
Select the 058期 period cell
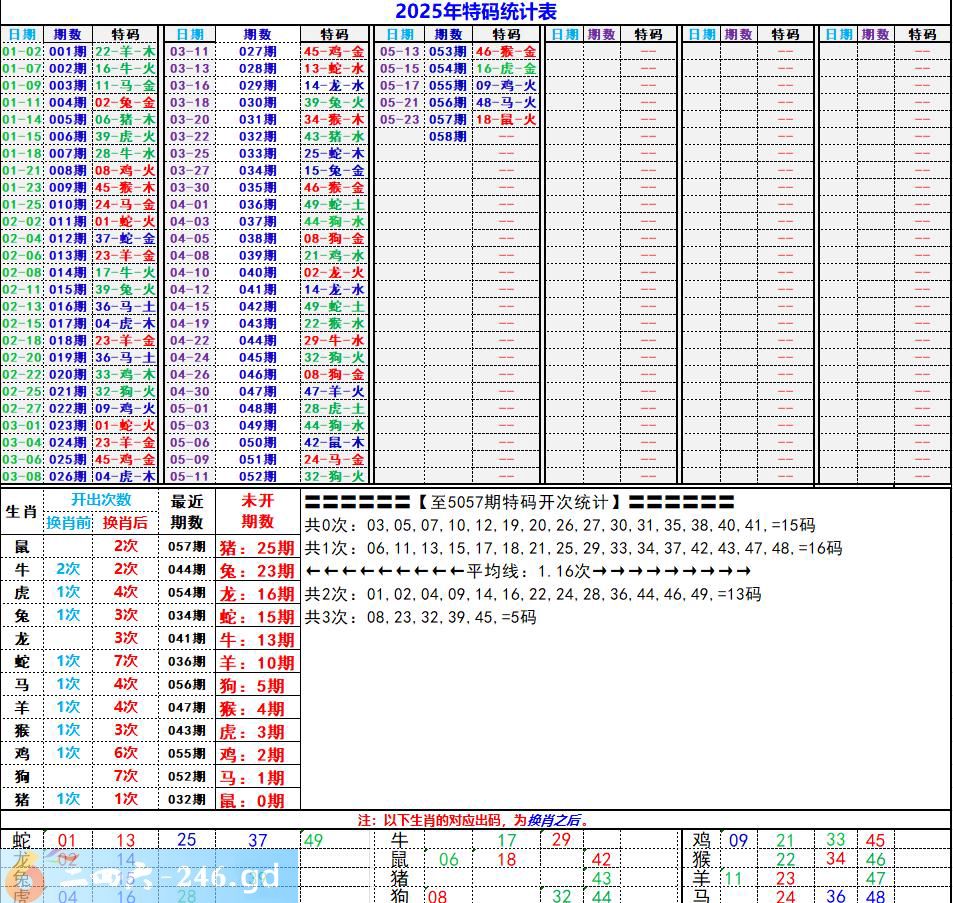tap(447, 136)
